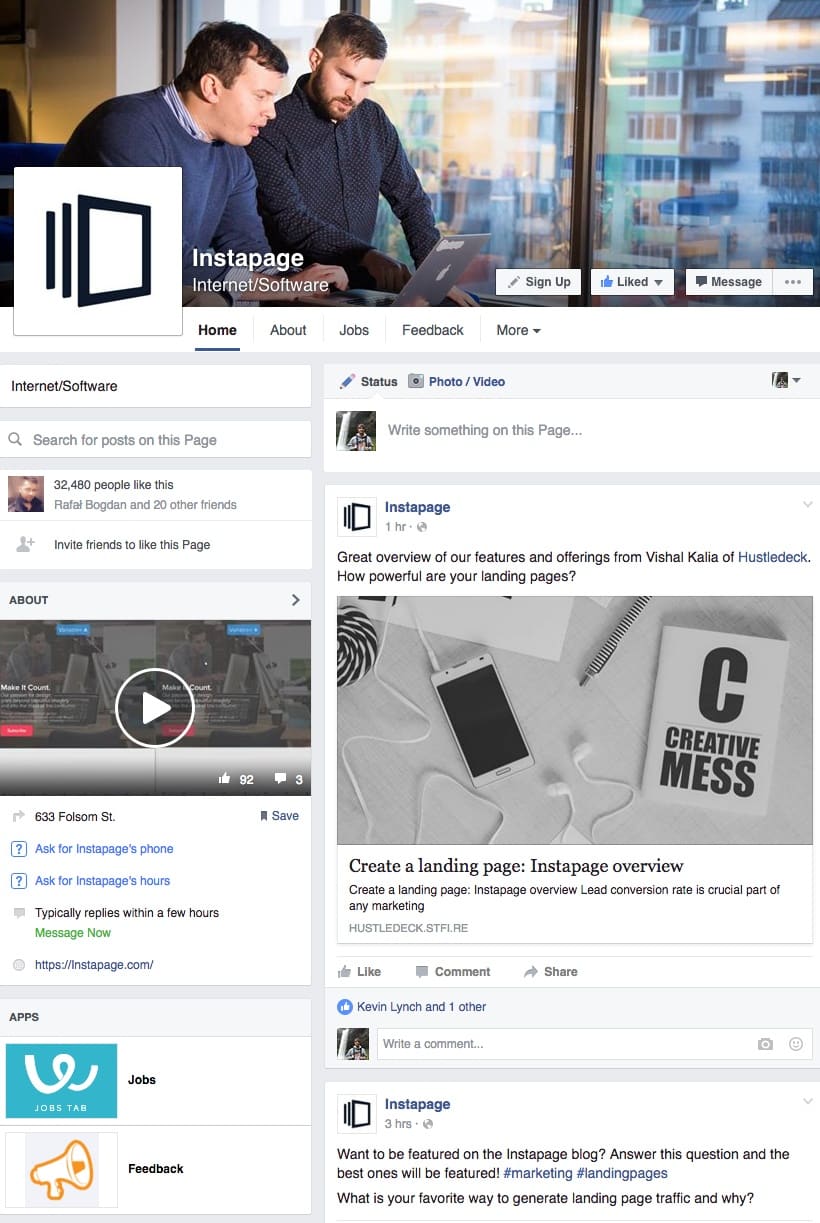820x1223 pixels.
Task: Click the Message Now link
Action: pos(73,933)
